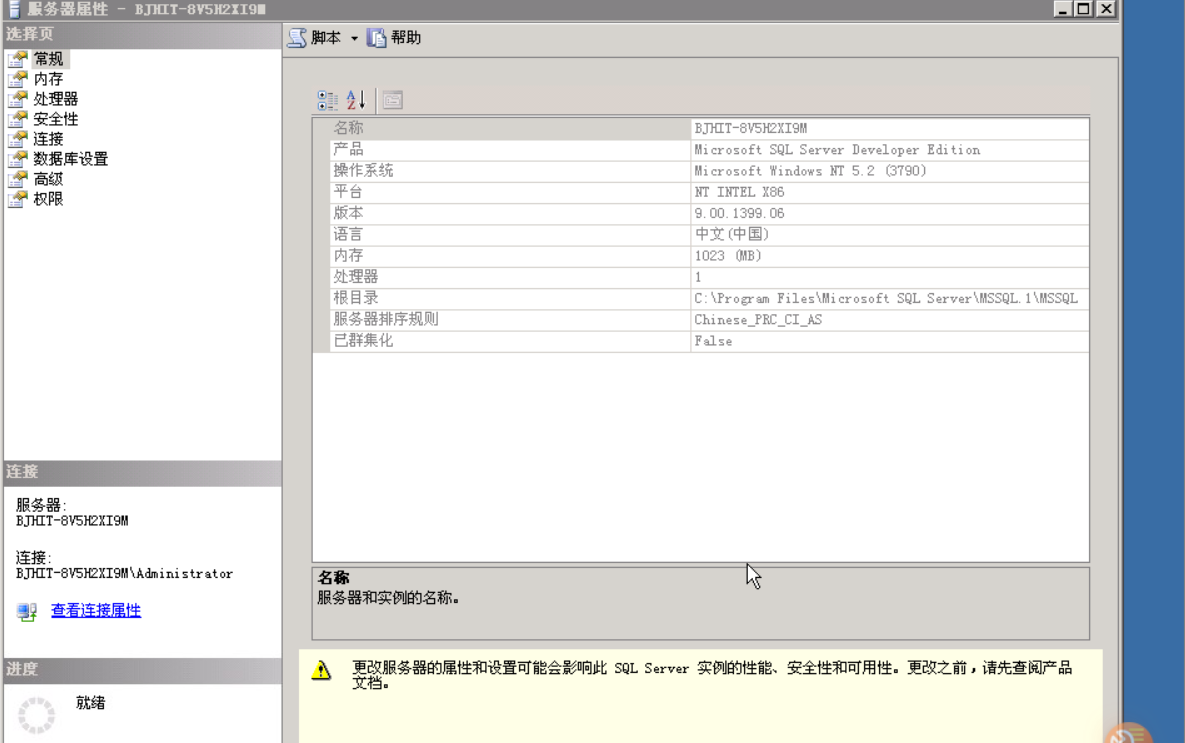Click the BJHIT-8V5H2XI9M\Administrator connection text
This screenshot has height=743, width=1185.
pos(125,574)
